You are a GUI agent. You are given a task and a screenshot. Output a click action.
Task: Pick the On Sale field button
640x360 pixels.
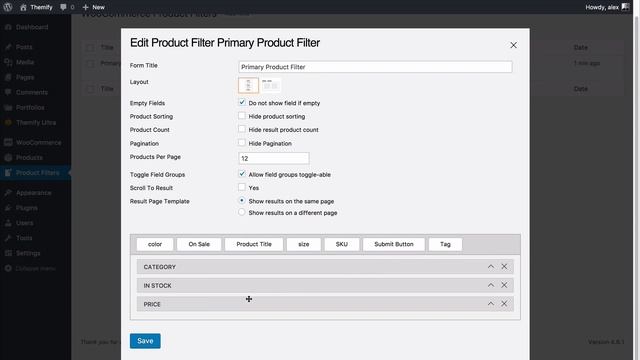[x=199, y=244]
